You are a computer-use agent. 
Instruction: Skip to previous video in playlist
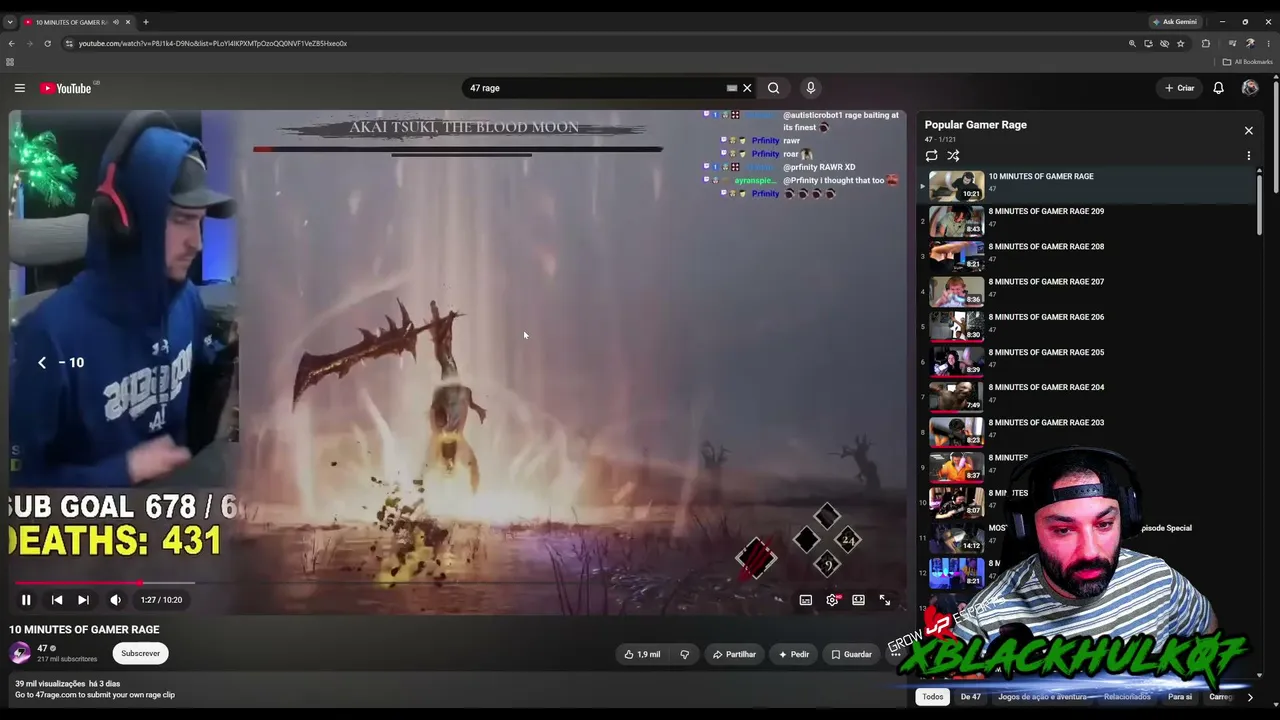57,600
